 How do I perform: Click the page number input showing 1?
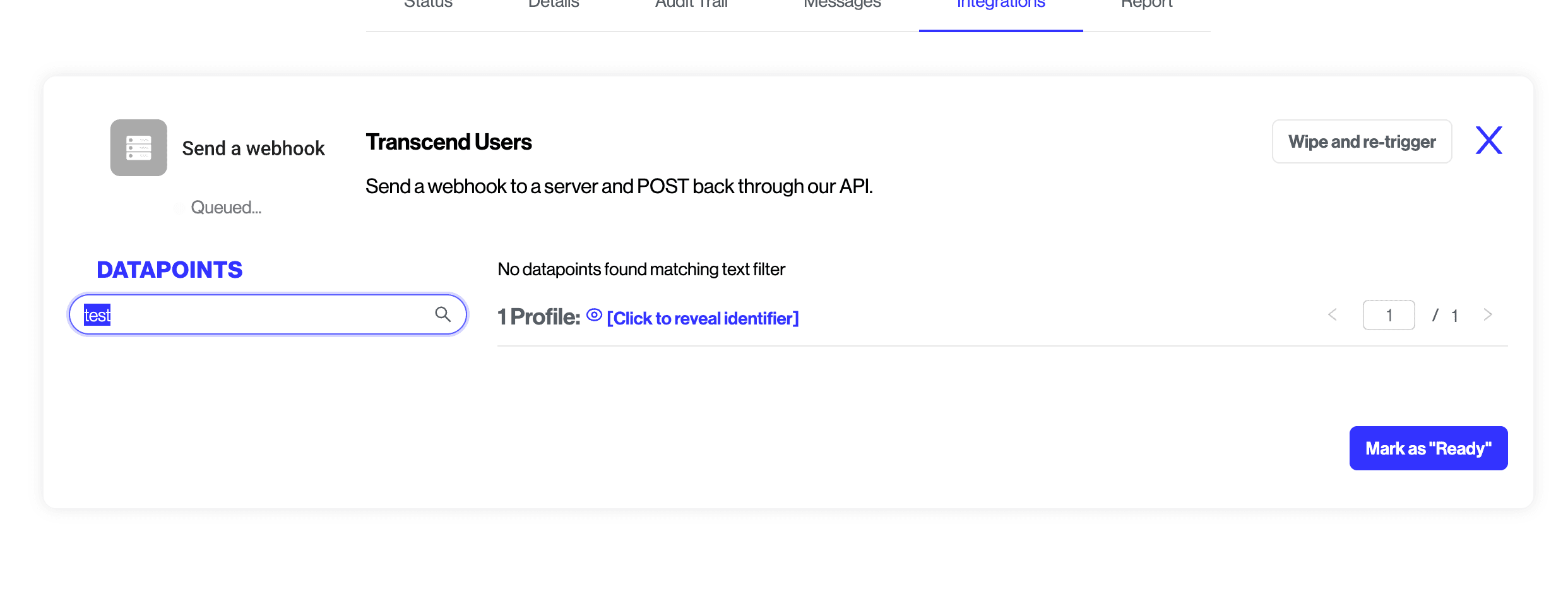(1389, 315)
